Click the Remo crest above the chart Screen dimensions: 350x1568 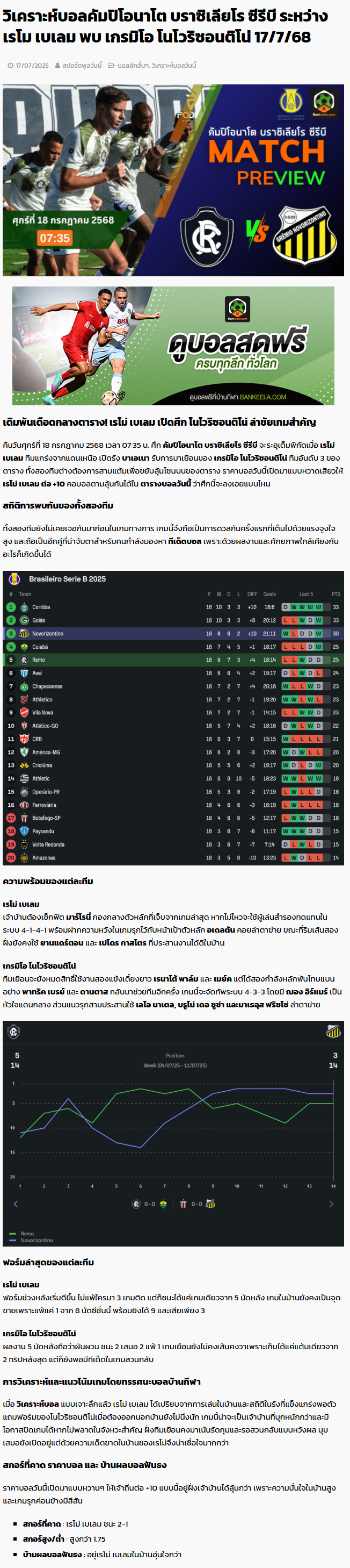pos(14,1032)
